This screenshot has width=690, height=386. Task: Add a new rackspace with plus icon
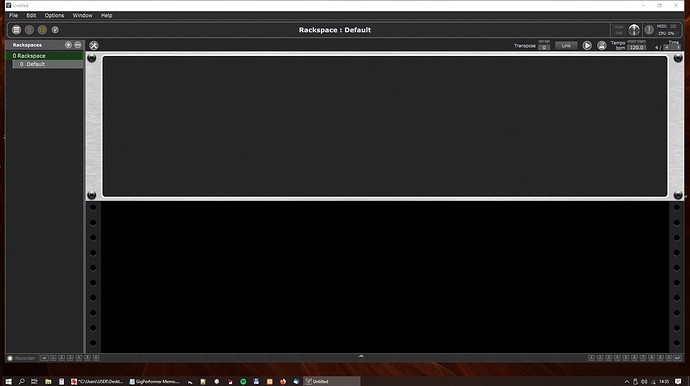(x=68, y=45)
